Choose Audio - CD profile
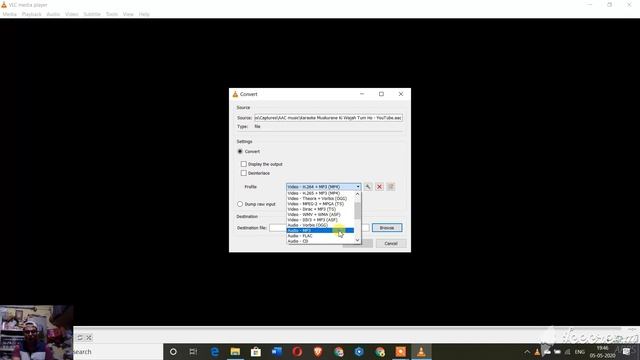640x360 pixels. click(320, 241)
